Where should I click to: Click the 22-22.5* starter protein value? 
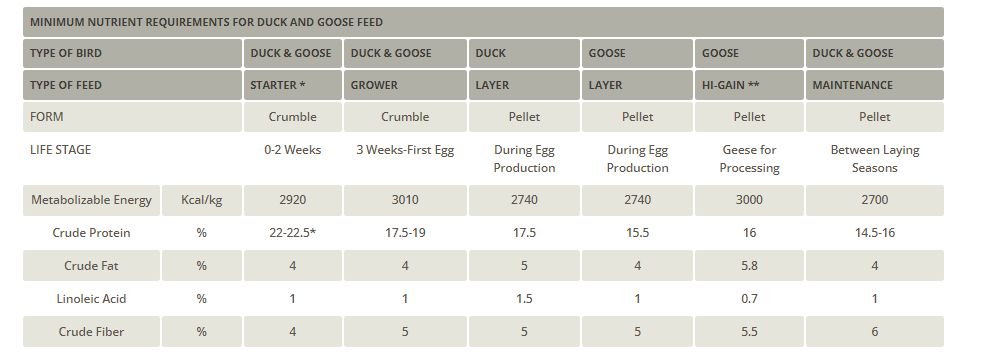[x=293, y=233]
